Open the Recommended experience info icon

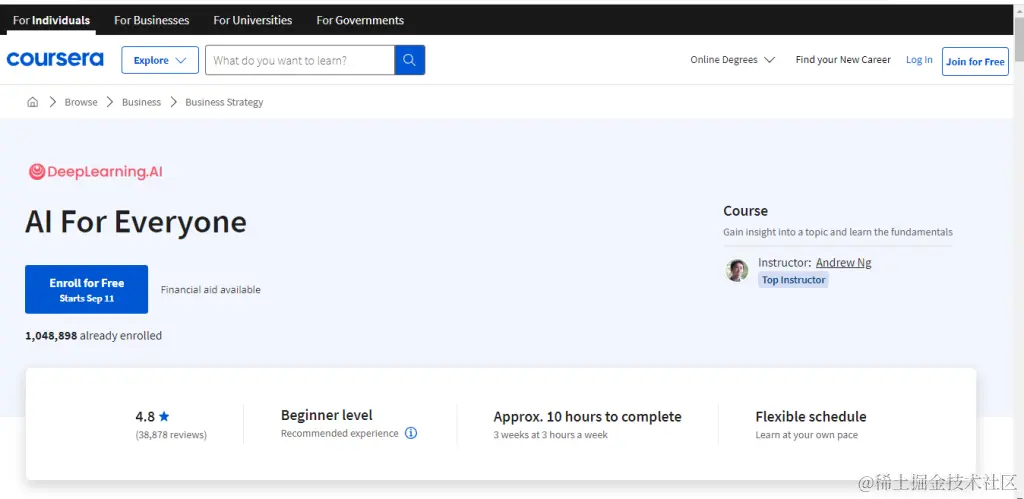[x=411, y=433]
